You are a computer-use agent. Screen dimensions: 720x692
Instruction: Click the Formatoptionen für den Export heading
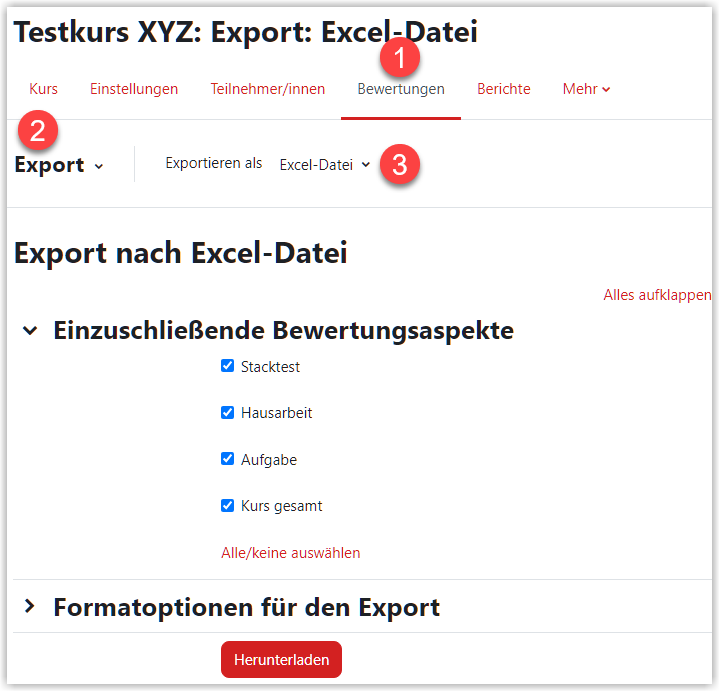(247, 607)
